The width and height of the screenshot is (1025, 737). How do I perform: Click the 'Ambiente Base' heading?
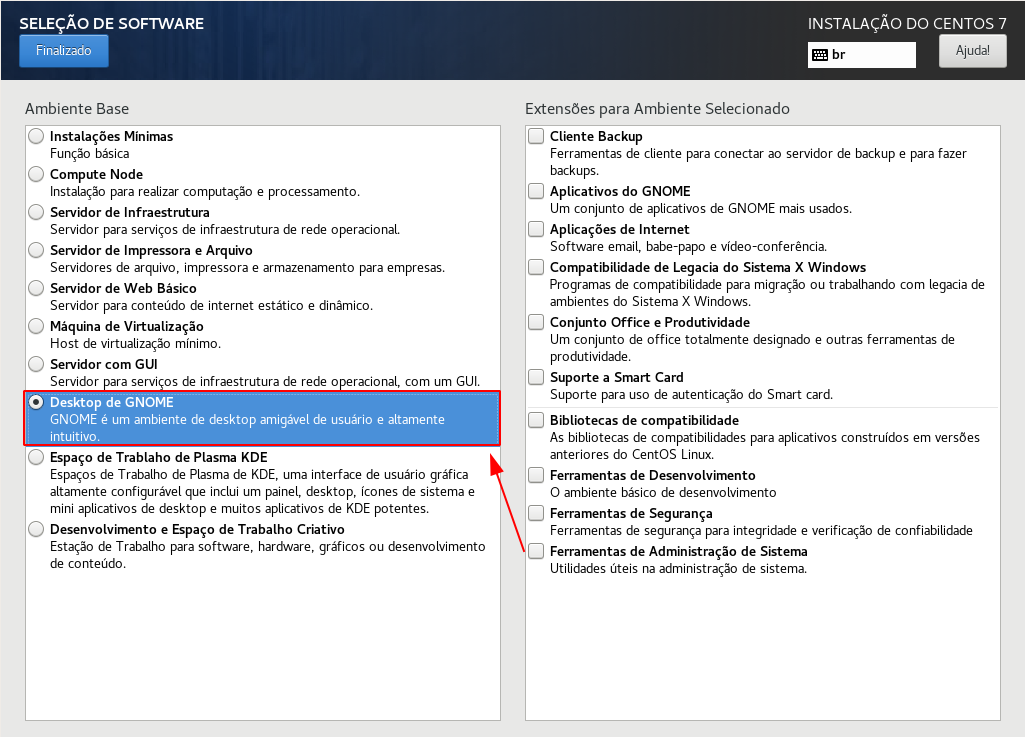77,109
